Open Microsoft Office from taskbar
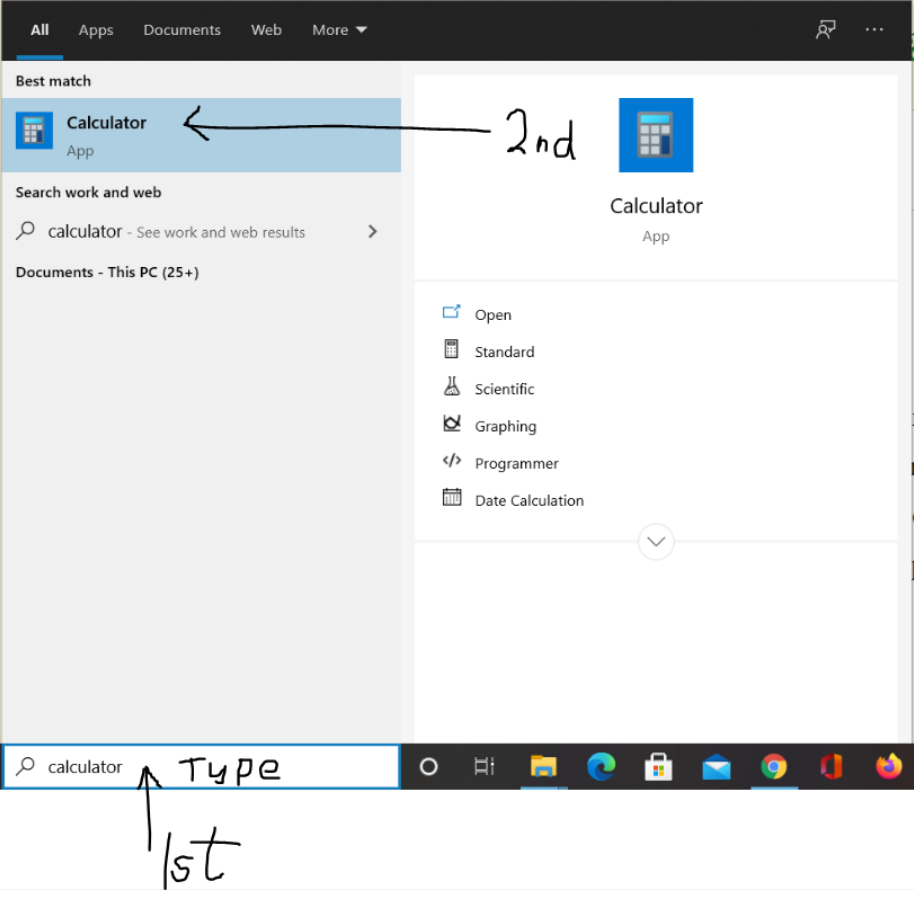The height and width of the screenshot is (900, 914). point(831,767)
